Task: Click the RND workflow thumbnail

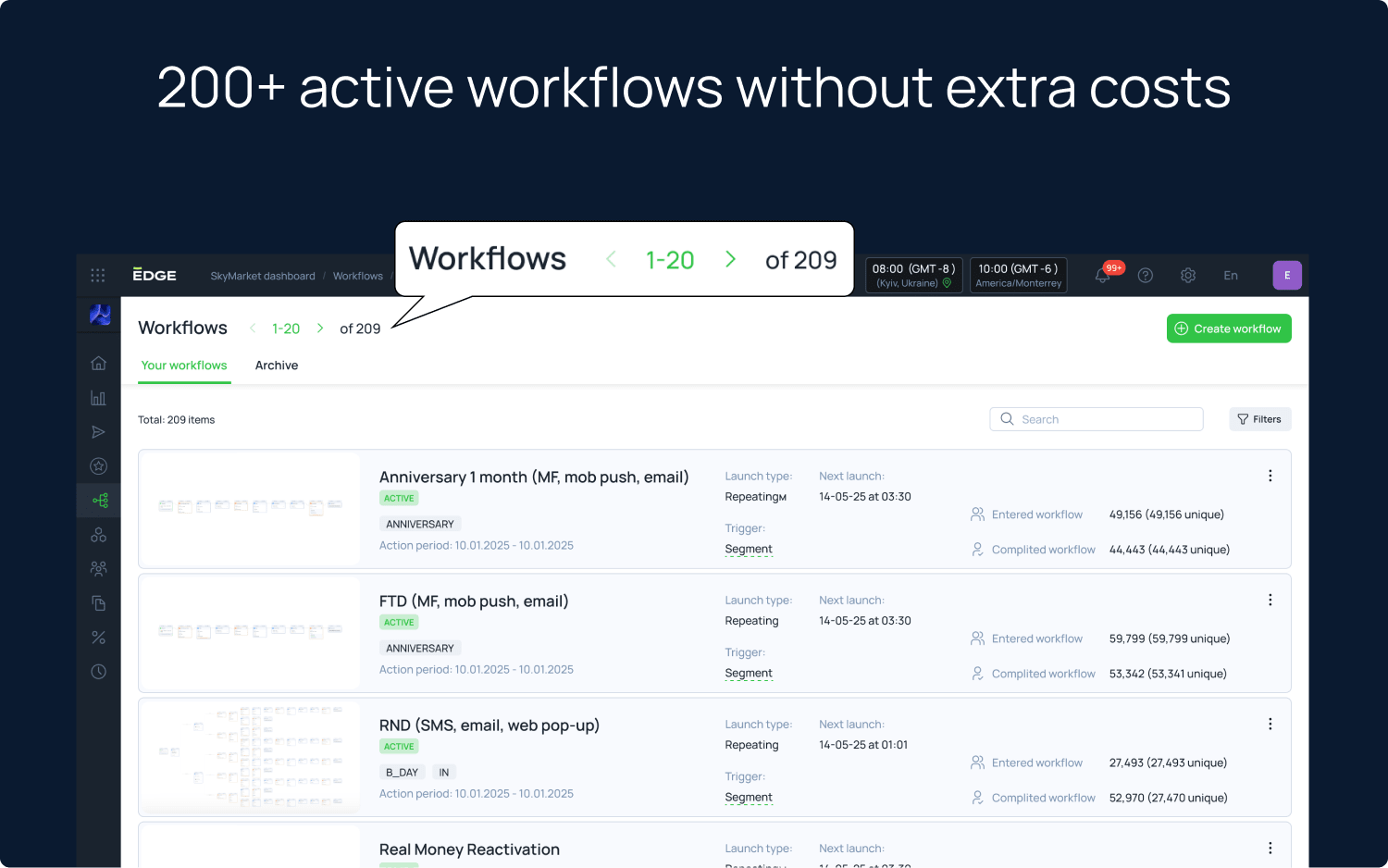Action: (x=251, y=756)
